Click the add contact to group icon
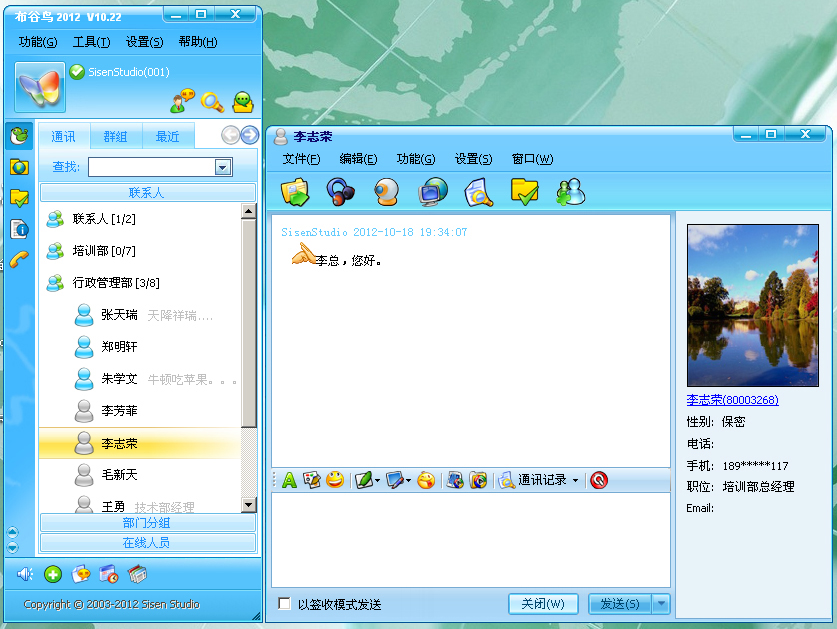Viewport: 837px width, 629px height. (x=570, y=191)
